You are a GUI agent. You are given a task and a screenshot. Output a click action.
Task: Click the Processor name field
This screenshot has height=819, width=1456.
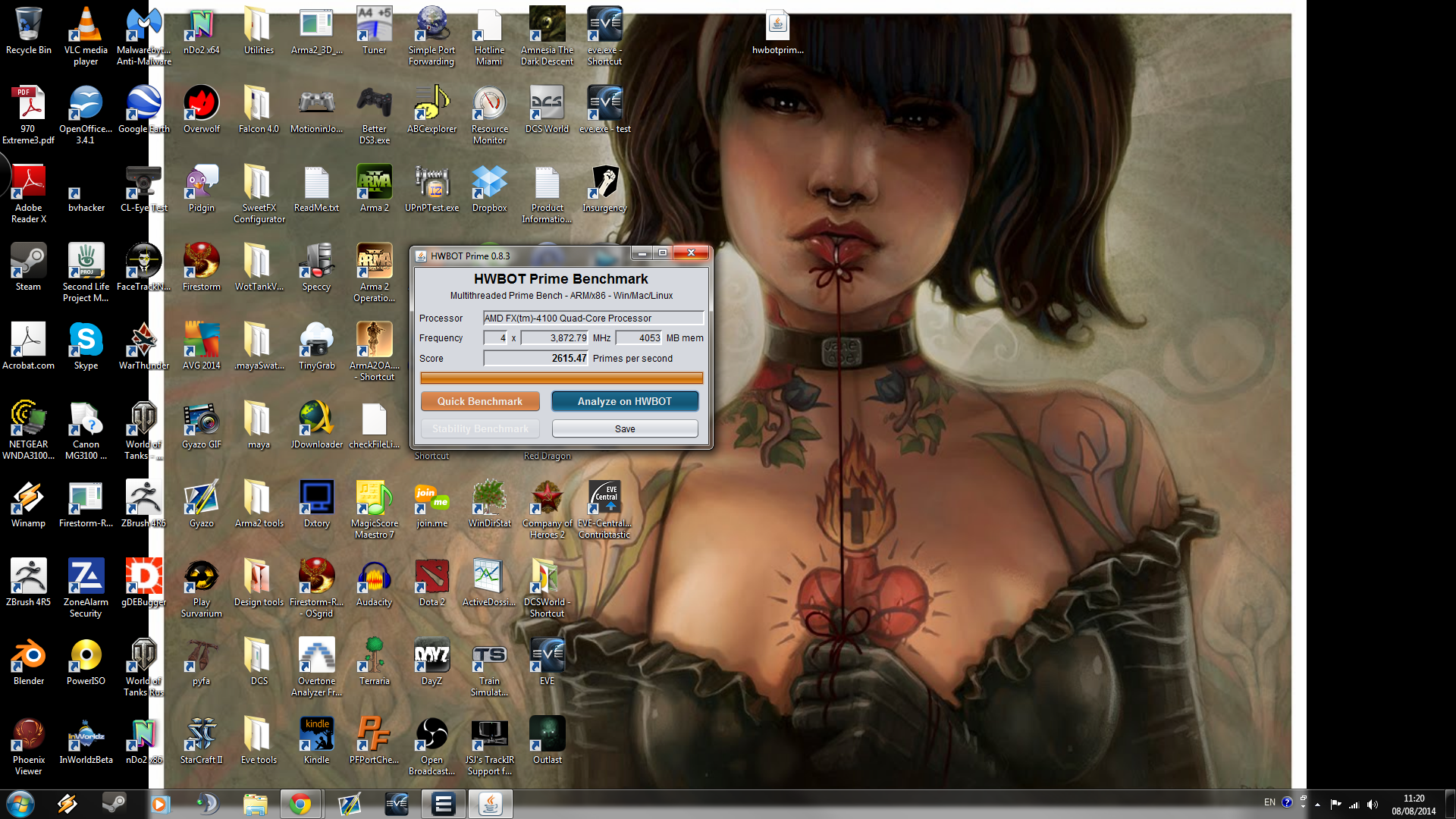593,318
